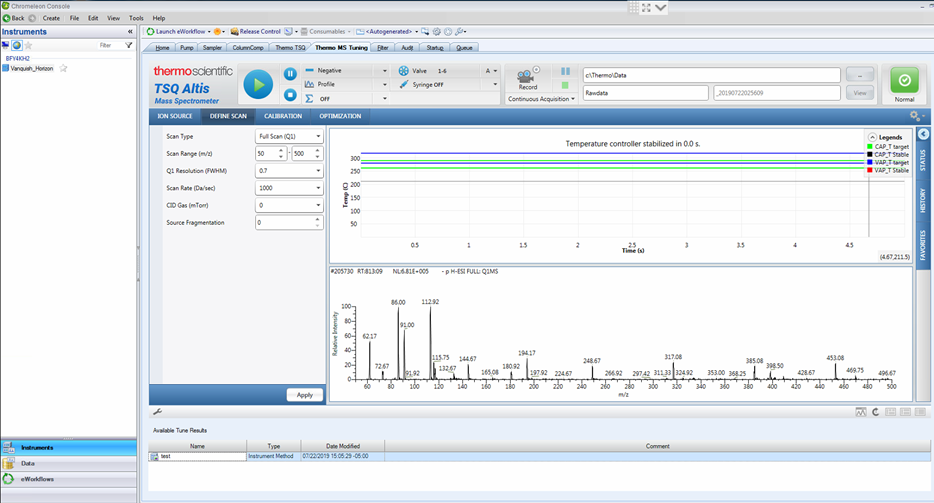Switch to the Calibration tab
934x503 pixels.
pos(283,116)
